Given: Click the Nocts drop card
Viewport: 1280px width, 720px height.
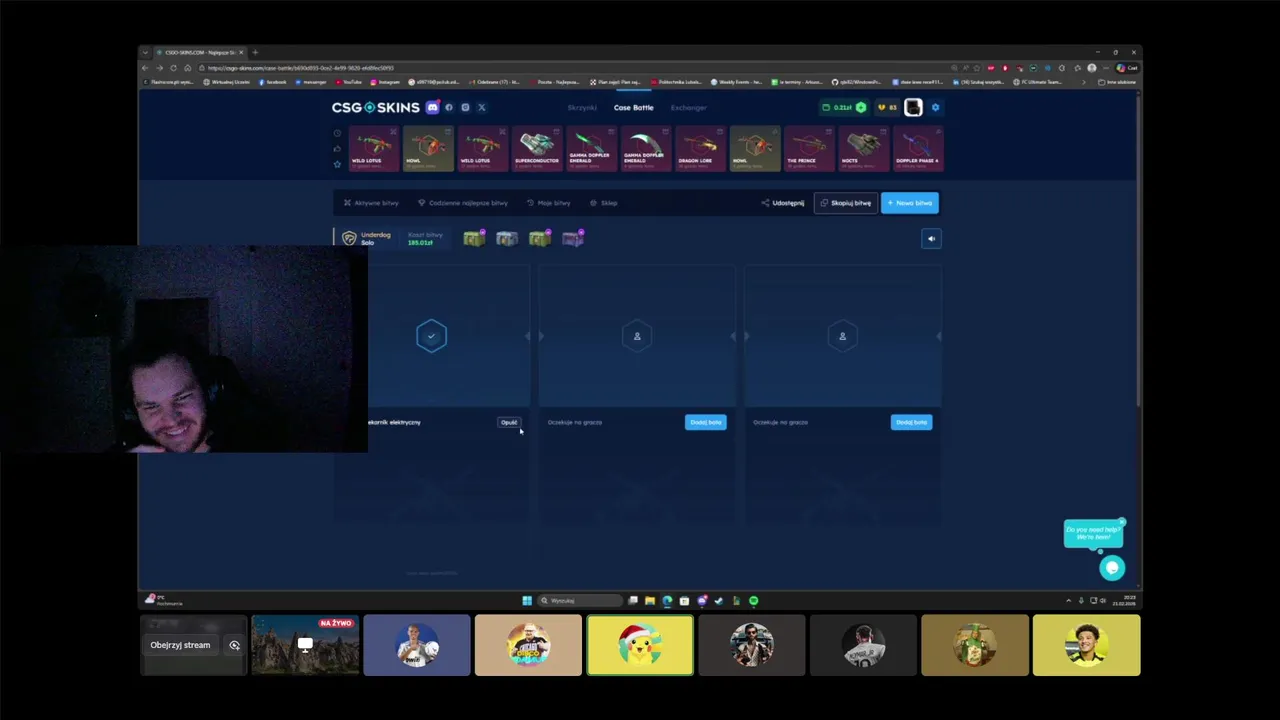Looking at the screenshot, I should pyautogui.click(x=863, y=149).
